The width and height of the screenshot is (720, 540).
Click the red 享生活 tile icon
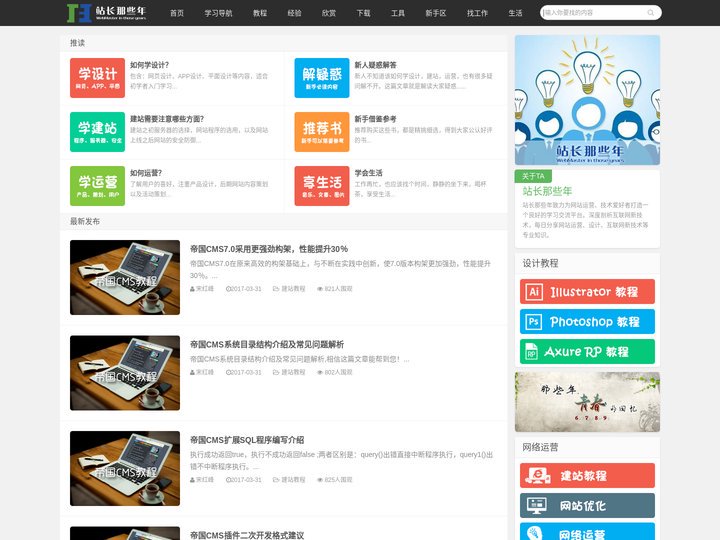(x=322, y=186)
